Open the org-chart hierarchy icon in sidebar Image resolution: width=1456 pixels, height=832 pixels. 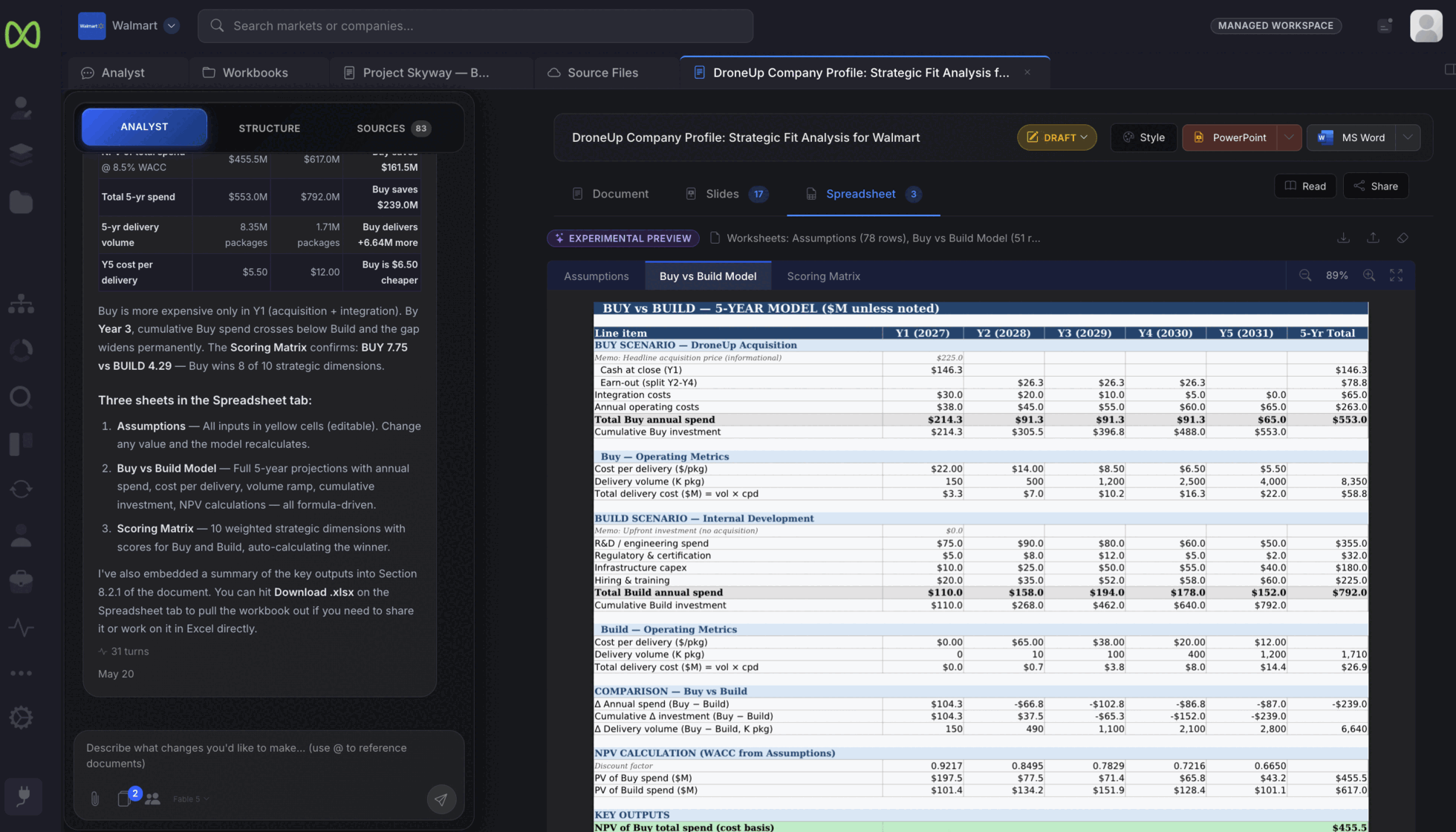(x=21, y=304)
